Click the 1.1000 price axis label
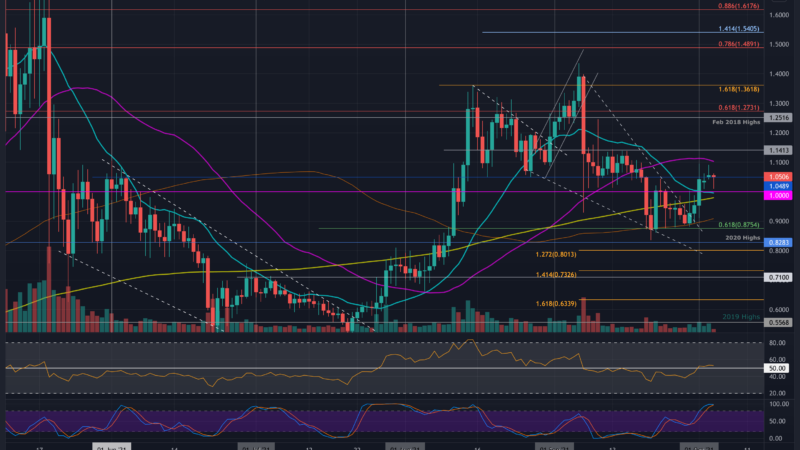This screenshot has height=450, width=800. (x=779, y=163)
